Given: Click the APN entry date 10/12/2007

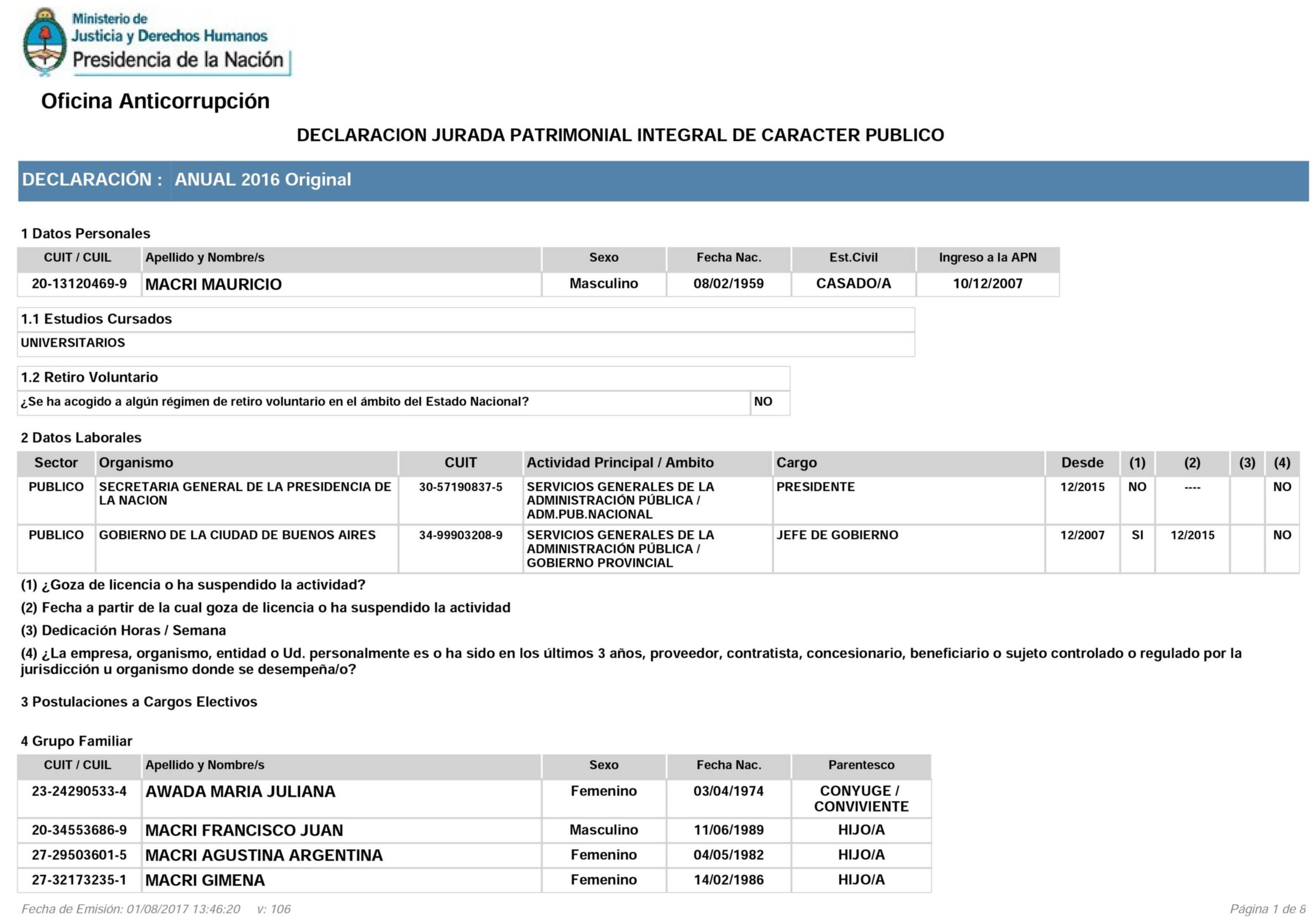Looking at the screenshot, I should 988,284.
